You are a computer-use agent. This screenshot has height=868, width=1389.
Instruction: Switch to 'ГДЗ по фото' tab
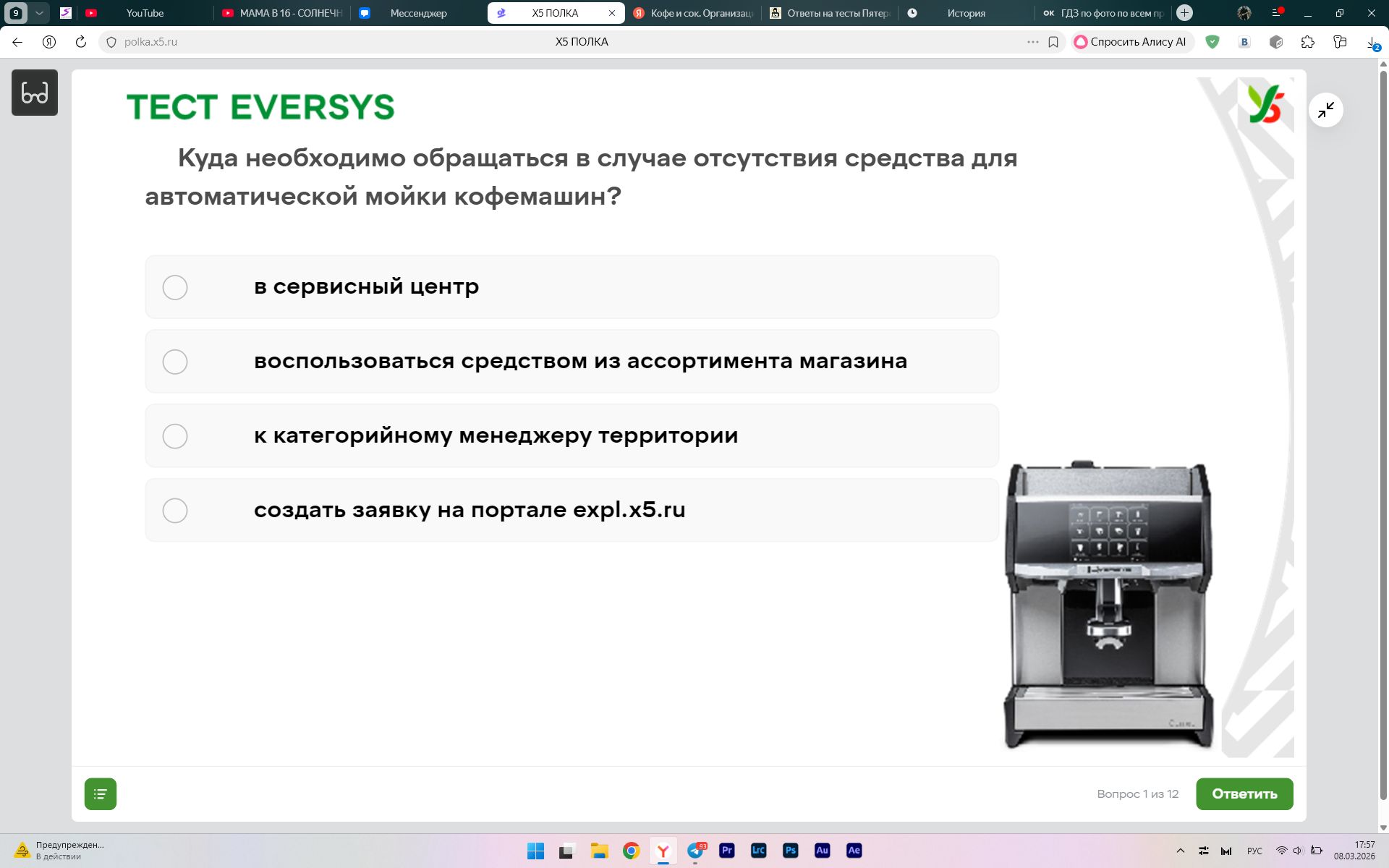tap(1103, 13)
